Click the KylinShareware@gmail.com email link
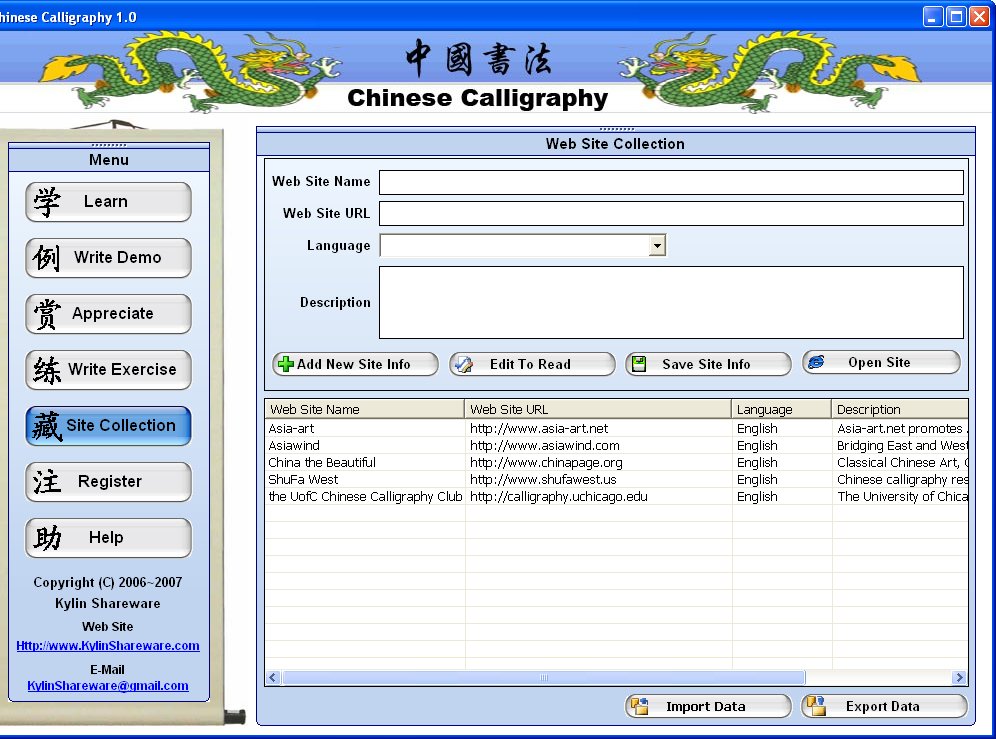This screenshot has height=739, width=996. click(108, 686)
